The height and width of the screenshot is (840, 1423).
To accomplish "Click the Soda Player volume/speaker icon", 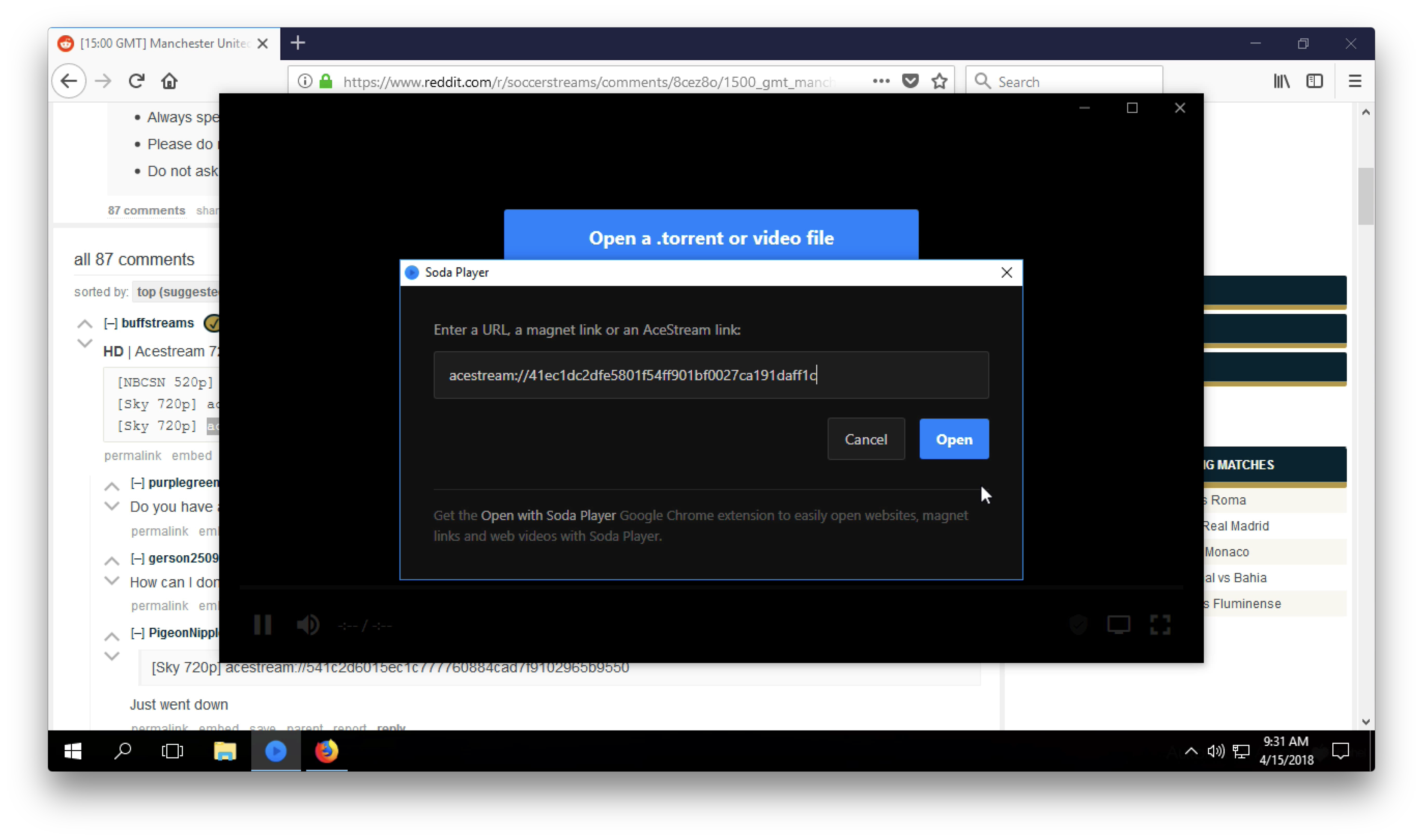I will 308,625.
